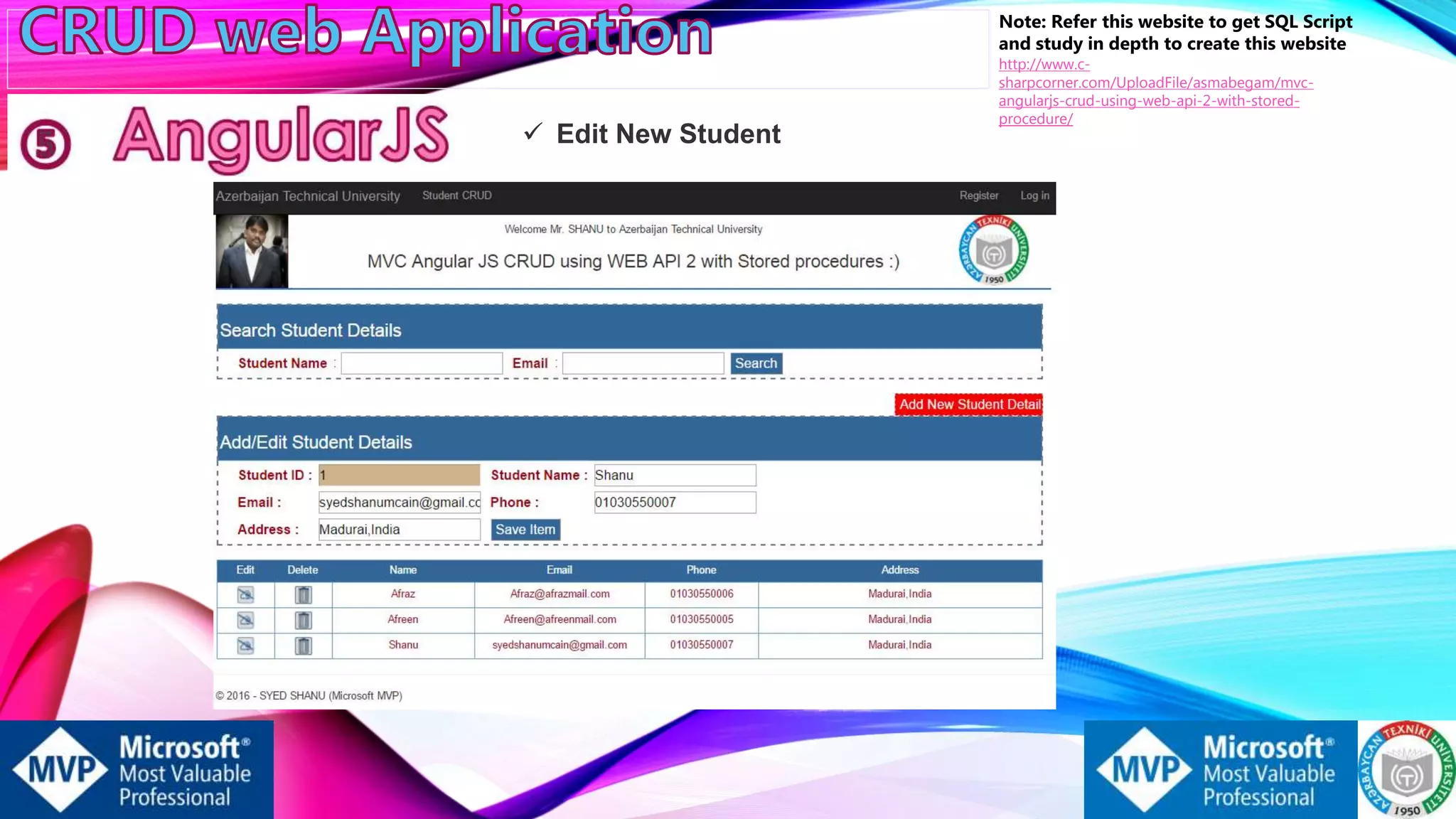
Task: Click the Email column header in table
Action: pyautogui.click(x=560, y=570)
